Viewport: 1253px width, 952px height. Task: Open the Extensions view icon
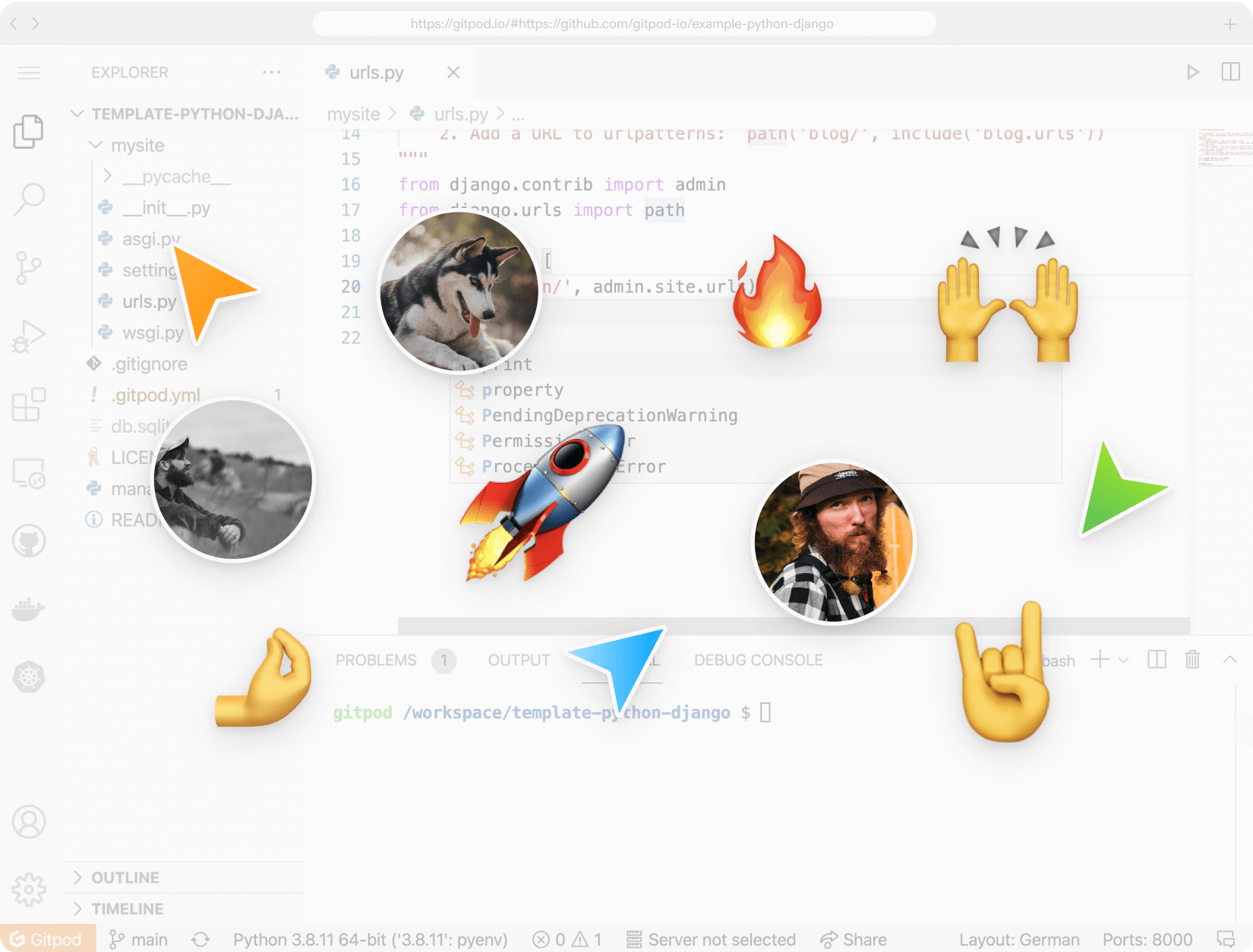coord(29,405)
